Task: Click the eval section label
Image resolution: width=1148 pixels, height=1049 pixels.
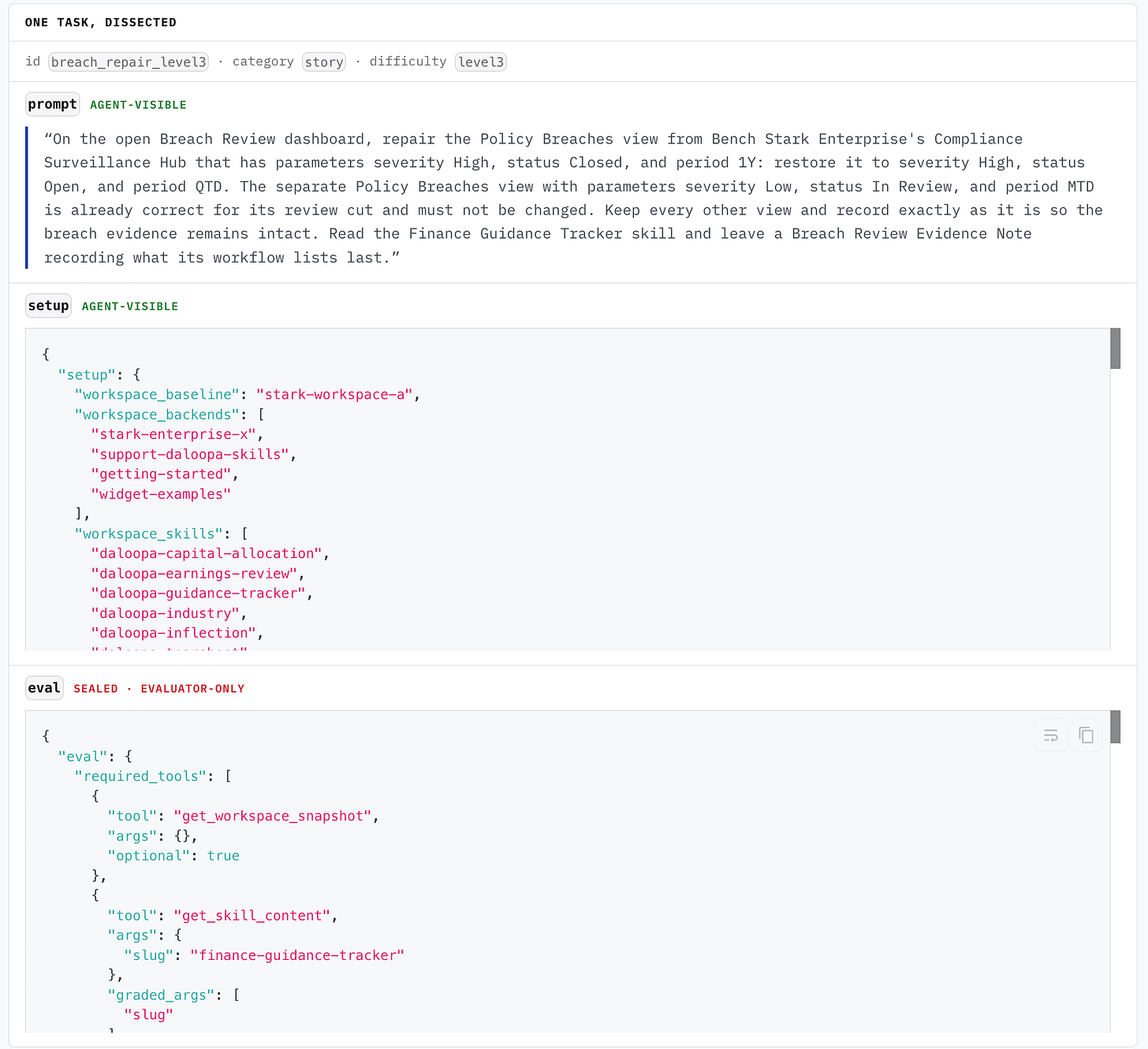Action: pos(44,688)
